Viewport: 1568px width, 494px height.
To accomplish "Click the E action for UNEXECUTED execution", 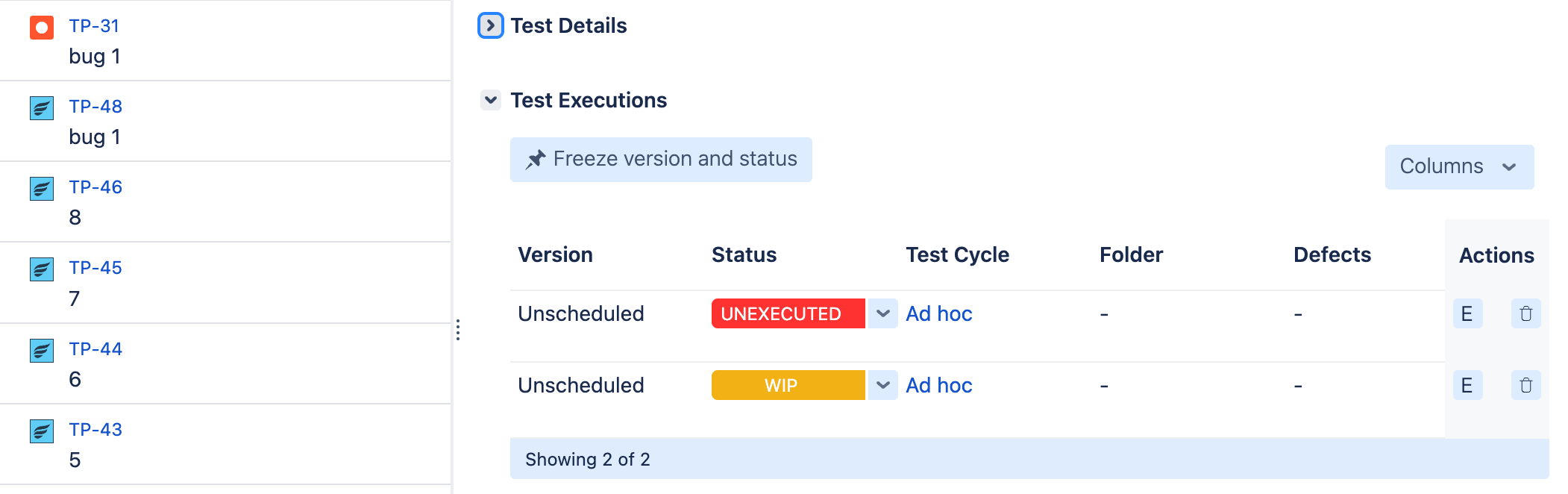I will pos(1467,313).
